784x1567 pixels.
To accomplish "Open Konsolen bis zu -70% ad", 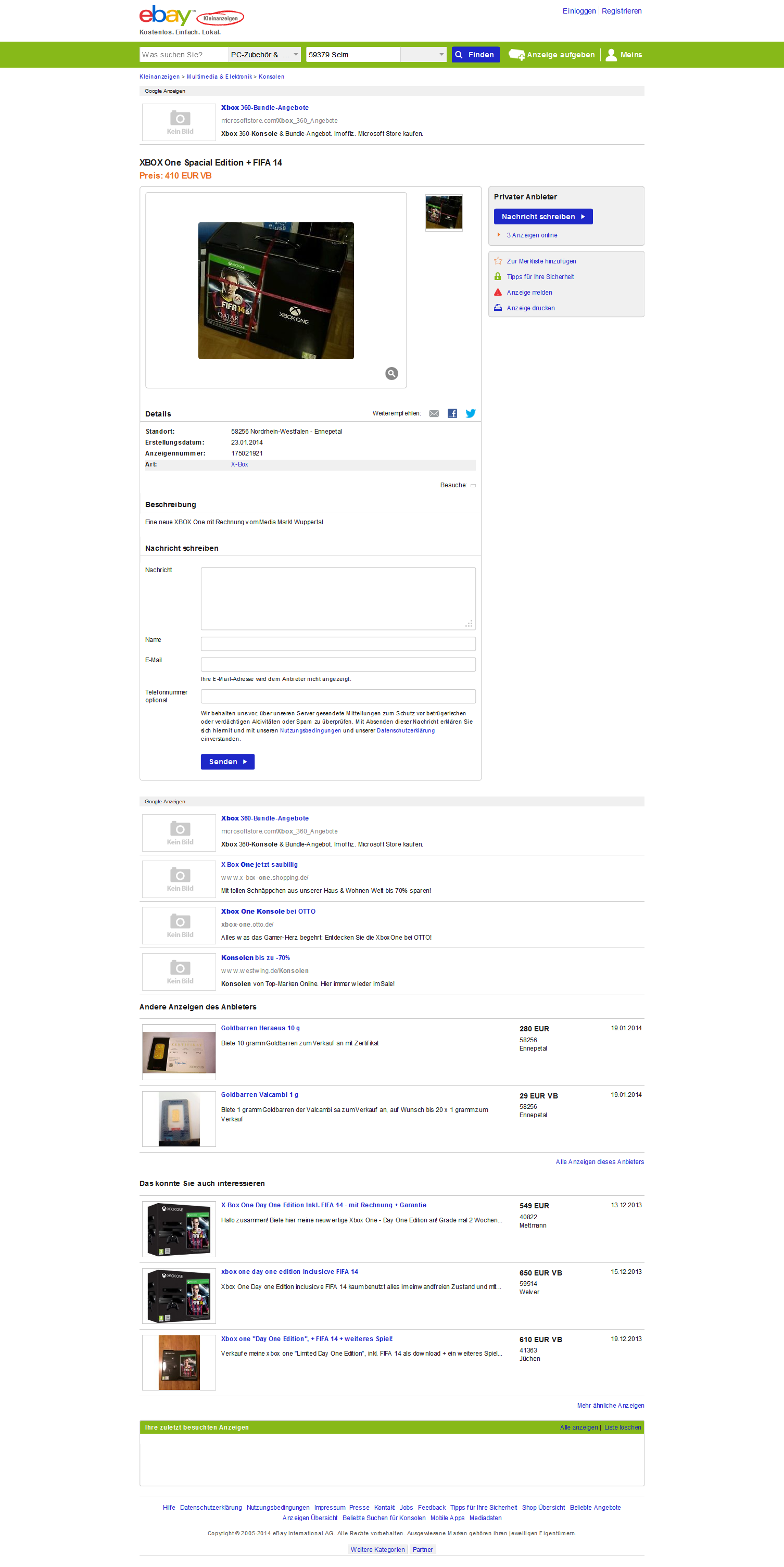I will 256,957.
